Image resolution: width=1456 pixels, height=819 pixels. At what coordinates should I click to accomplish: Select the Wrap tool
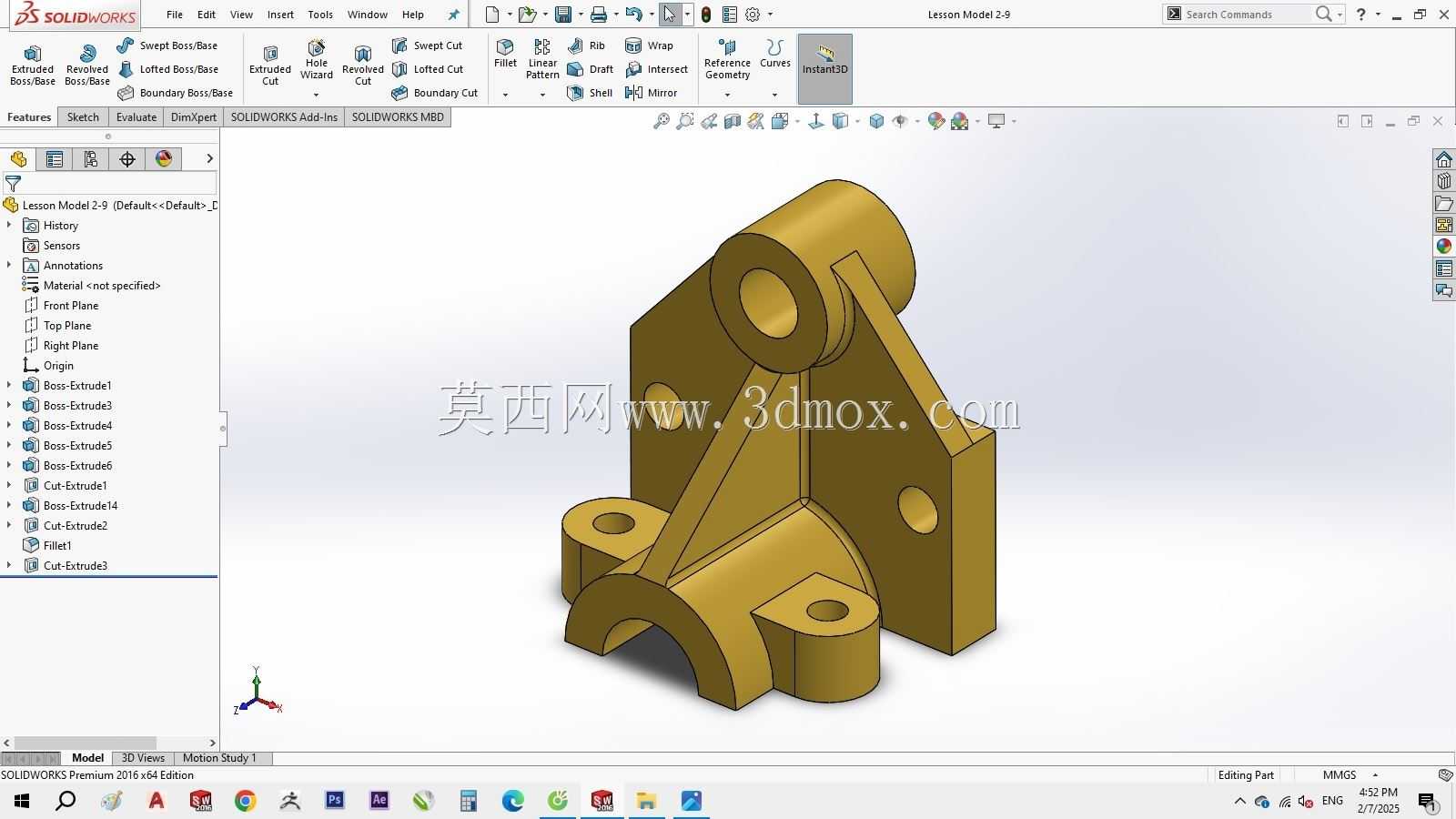pyautogui.click(x=649, y=45)
